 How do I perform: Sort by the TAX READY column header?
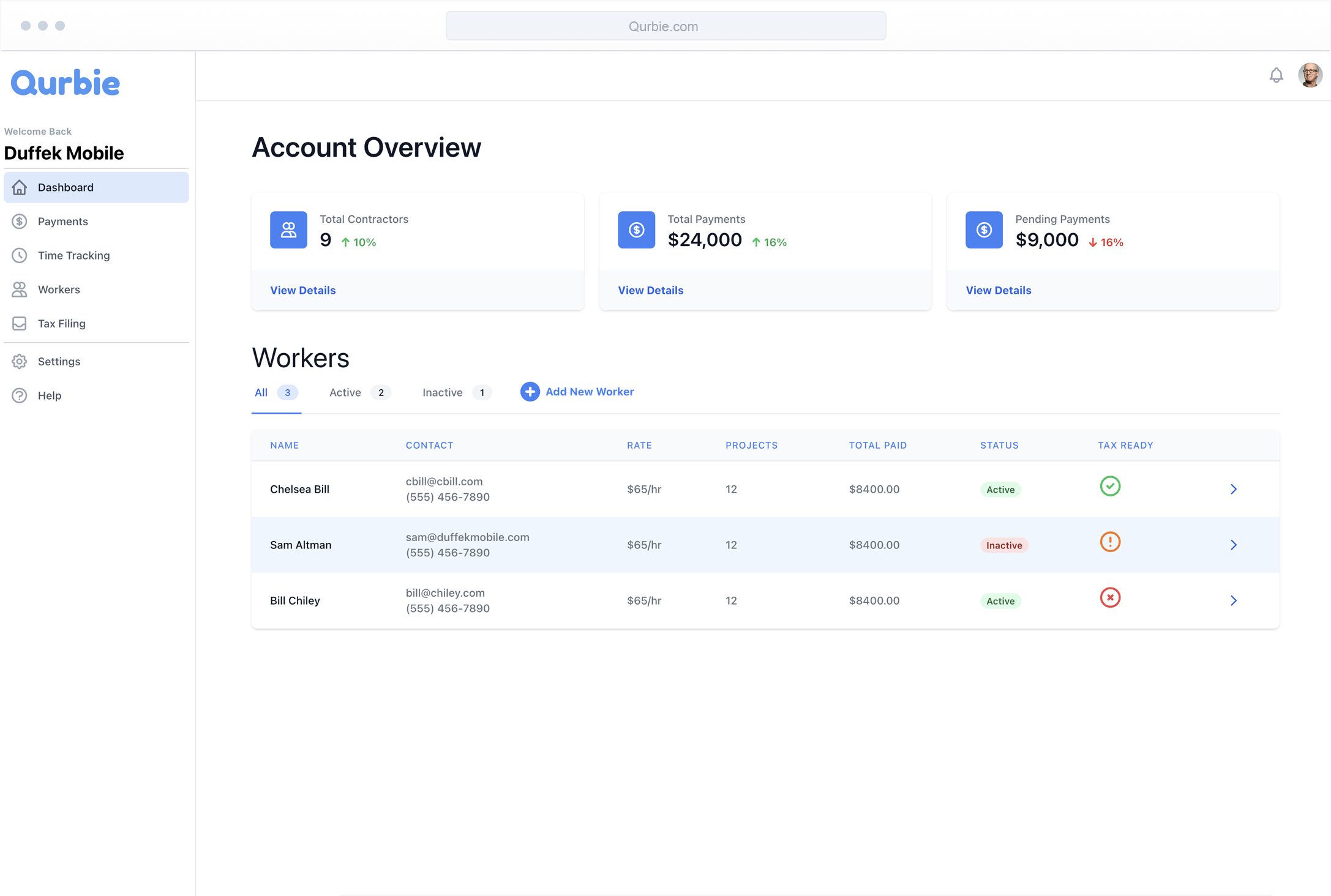1125,445
